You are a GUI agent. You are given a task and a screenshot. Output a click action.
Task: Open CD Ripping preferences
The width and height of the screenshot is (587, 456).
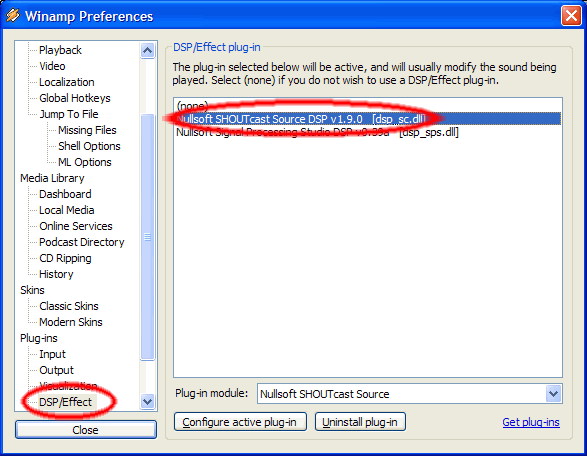[65, 258]
